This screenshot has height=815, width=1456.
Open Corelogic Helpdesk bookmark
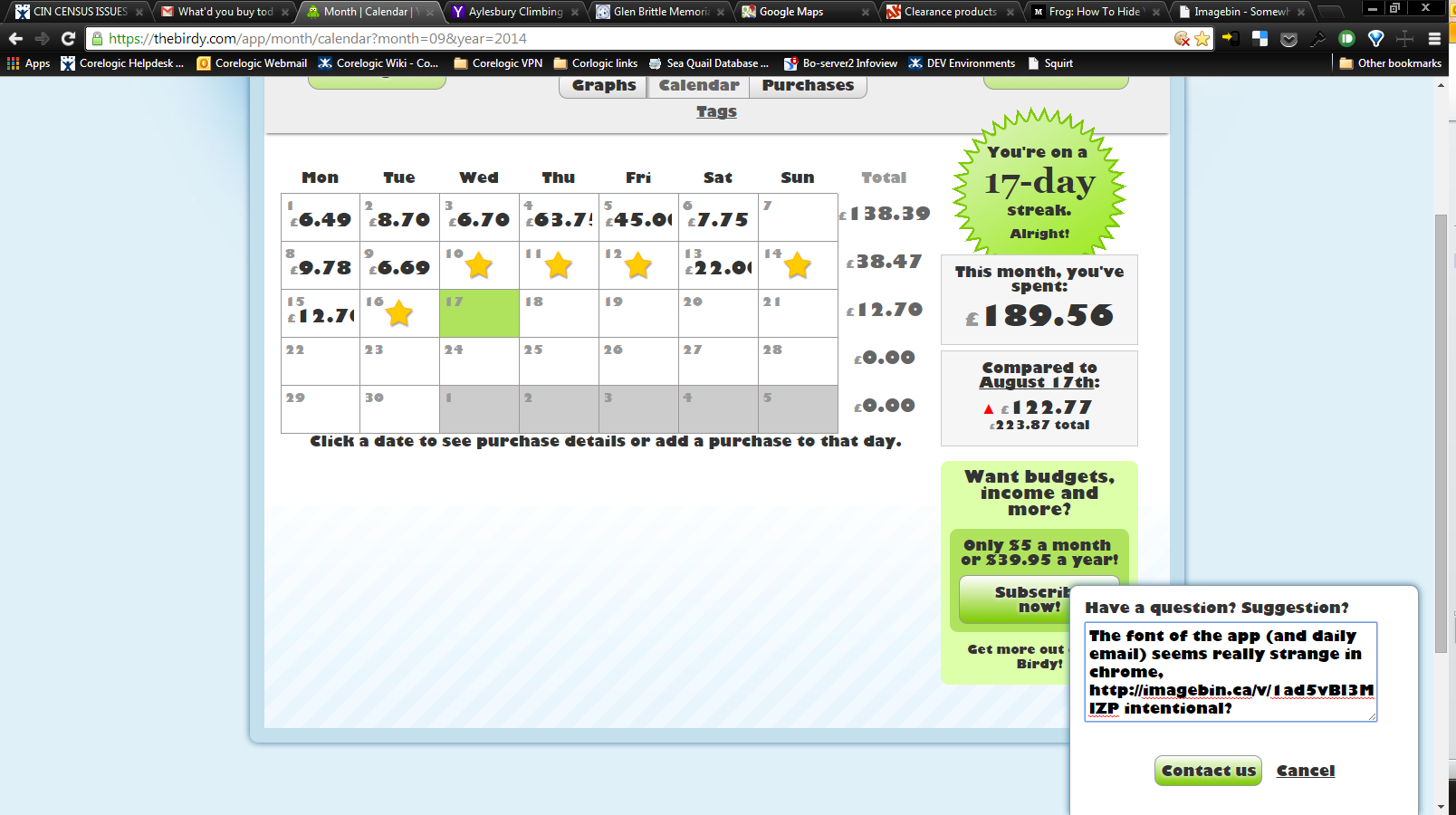pyautogui.click(x=122, y=63)
